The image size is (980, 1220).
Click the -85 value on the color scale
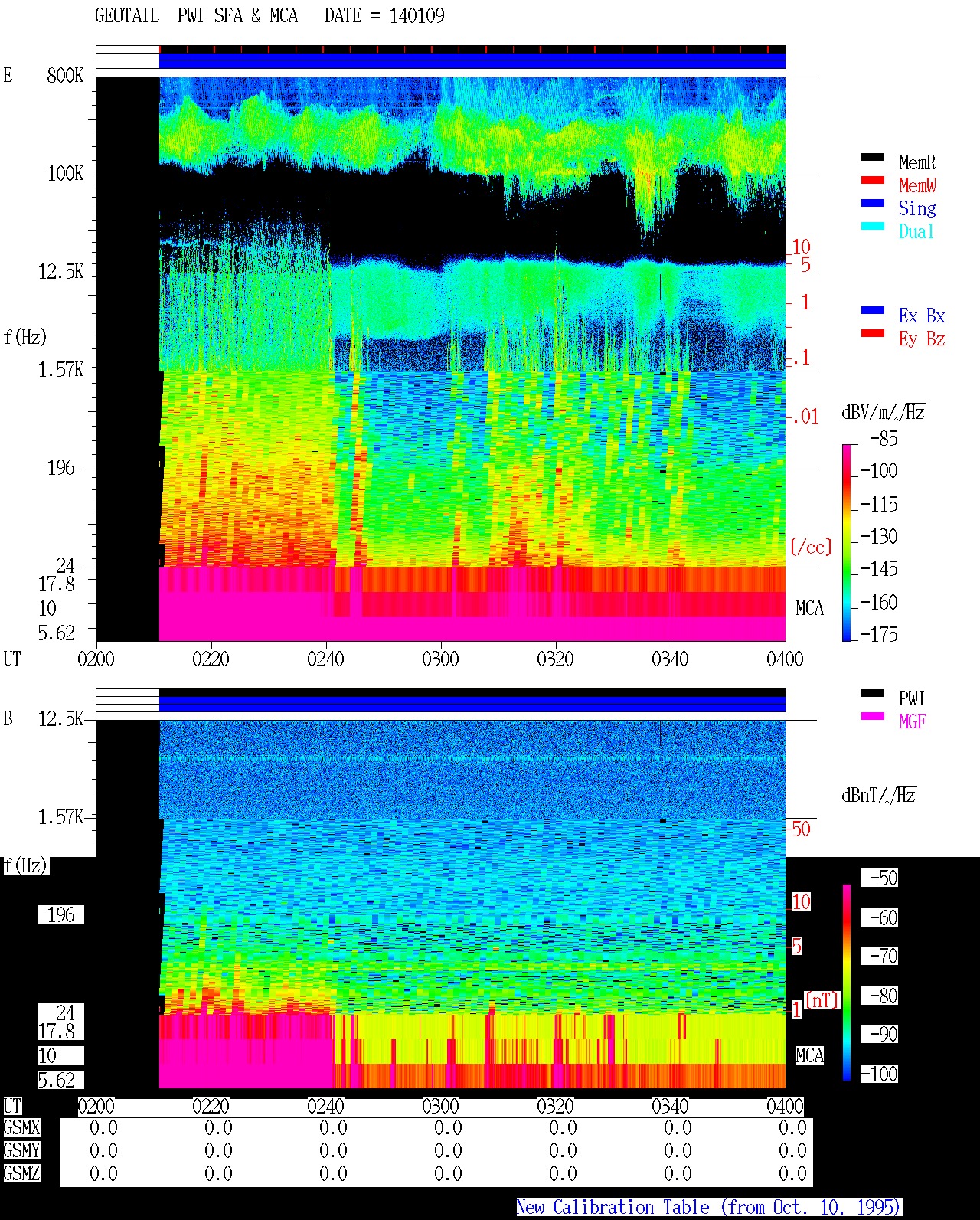884,439
